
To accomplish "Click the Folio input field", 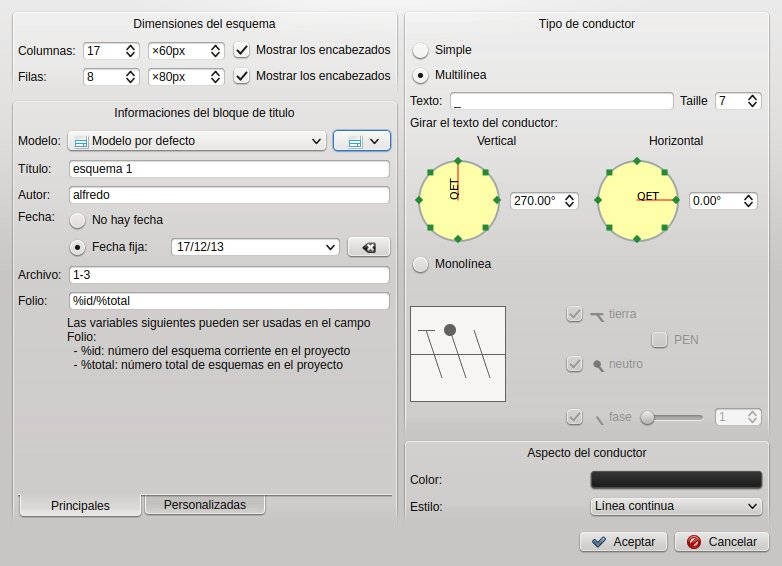I will click(x=229, y=301).
